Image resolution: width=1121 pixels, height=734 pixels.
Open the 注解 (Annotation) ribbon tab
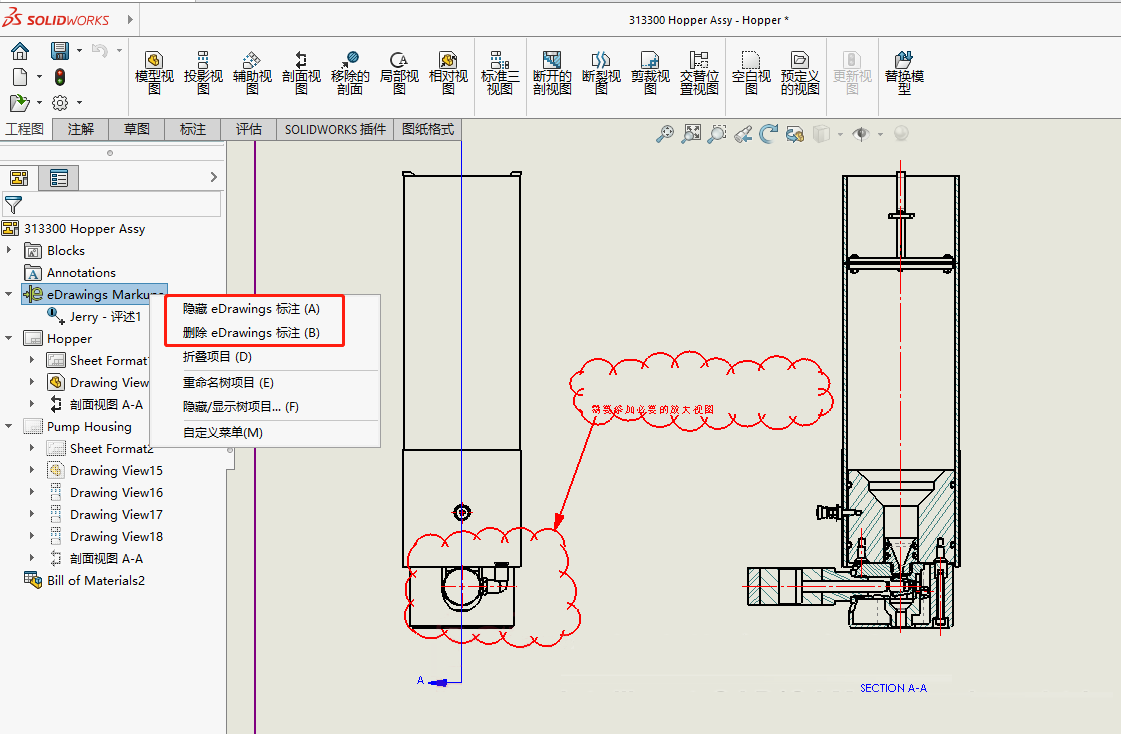81,129
